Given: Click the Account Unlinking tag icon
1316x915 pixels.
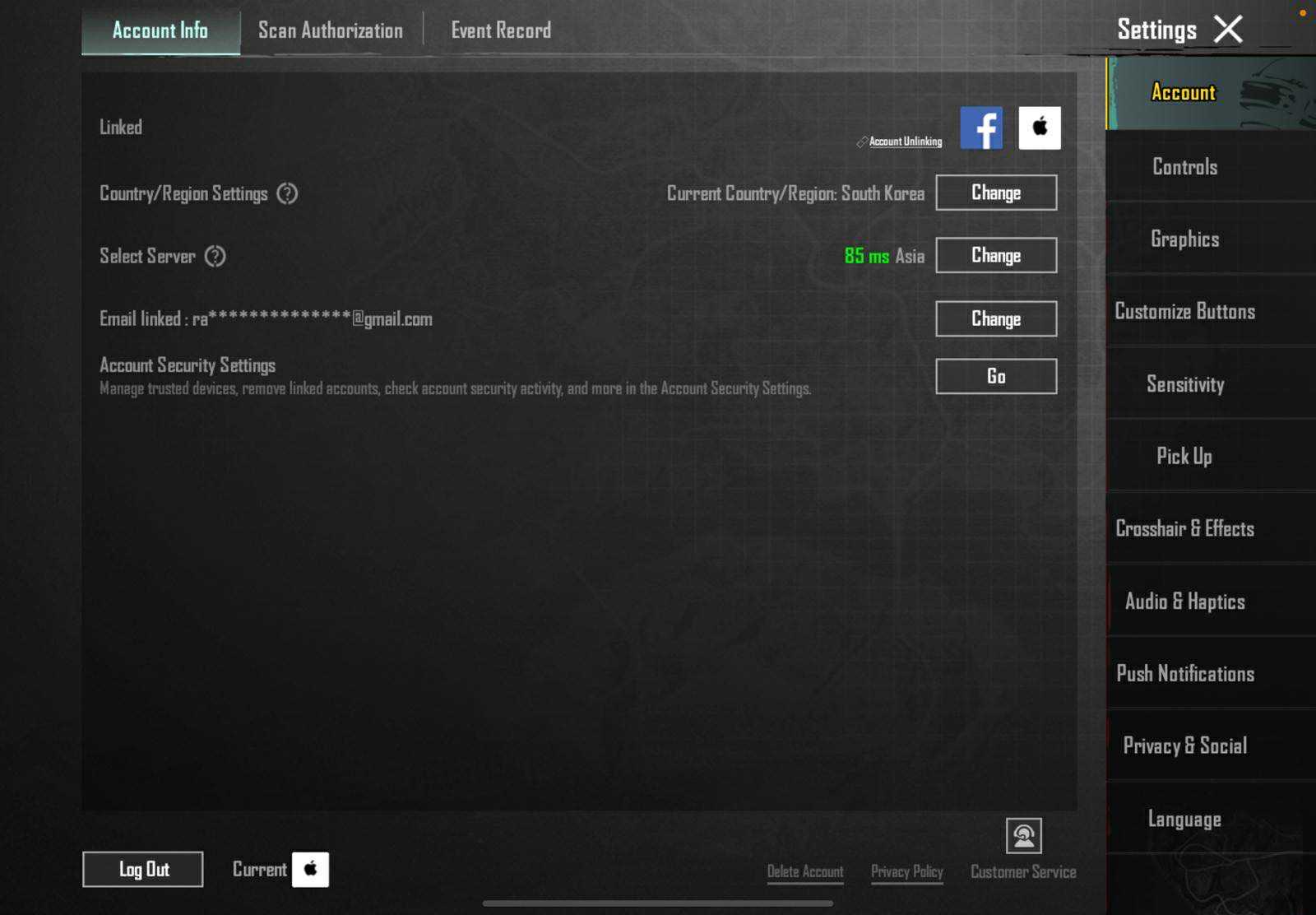Looking at the screenshot, I should pos(861,142).
